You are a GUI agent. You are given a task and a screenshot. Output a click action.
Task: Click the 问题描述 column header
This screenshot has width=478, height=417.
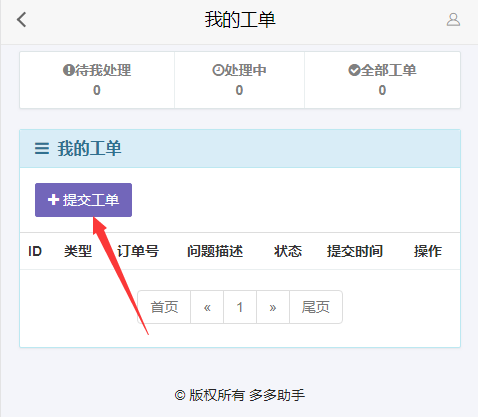tap(215, 251)
